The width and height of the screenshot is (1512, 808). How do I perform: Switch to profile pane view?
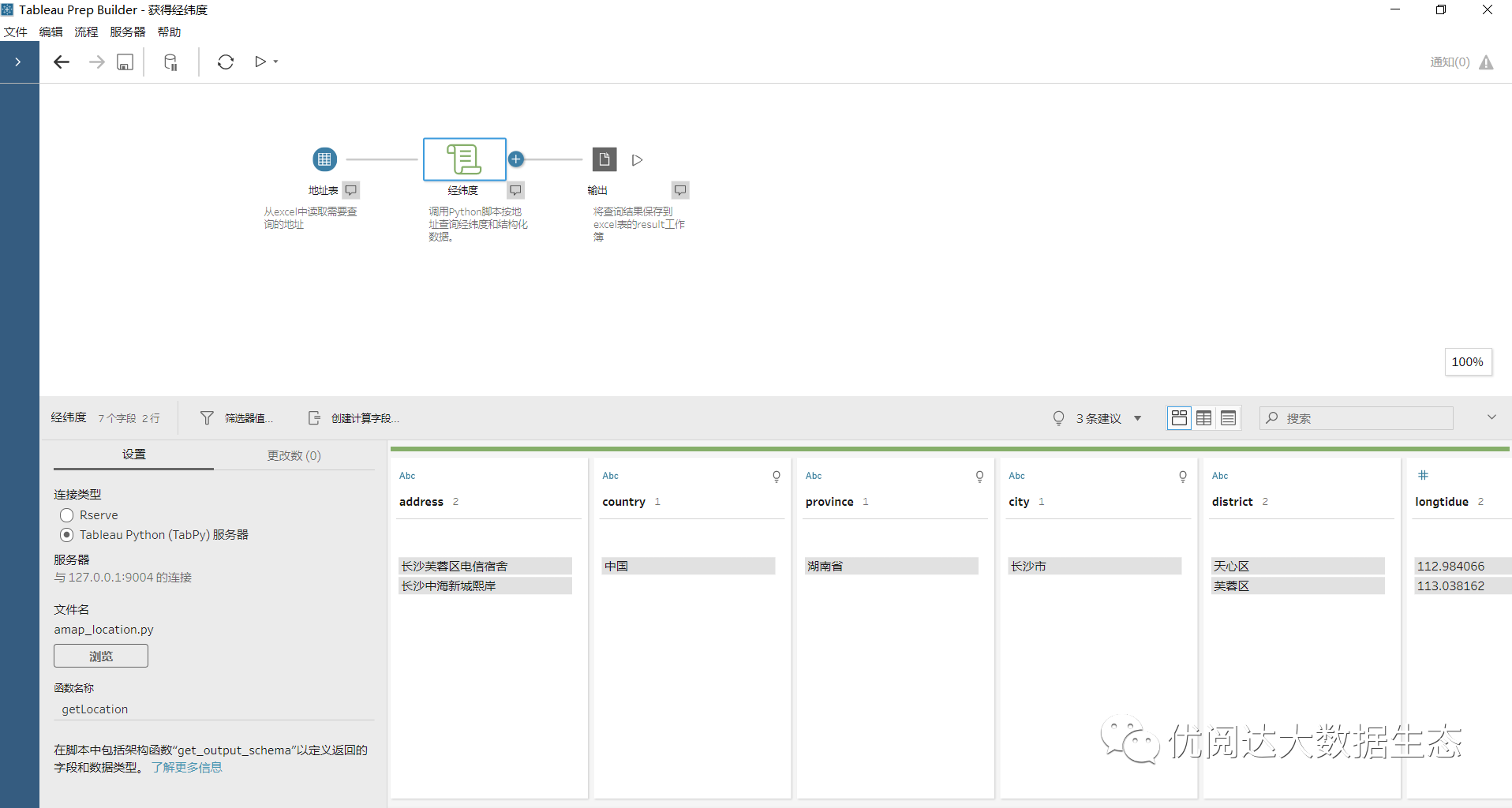coord(1179,418)
